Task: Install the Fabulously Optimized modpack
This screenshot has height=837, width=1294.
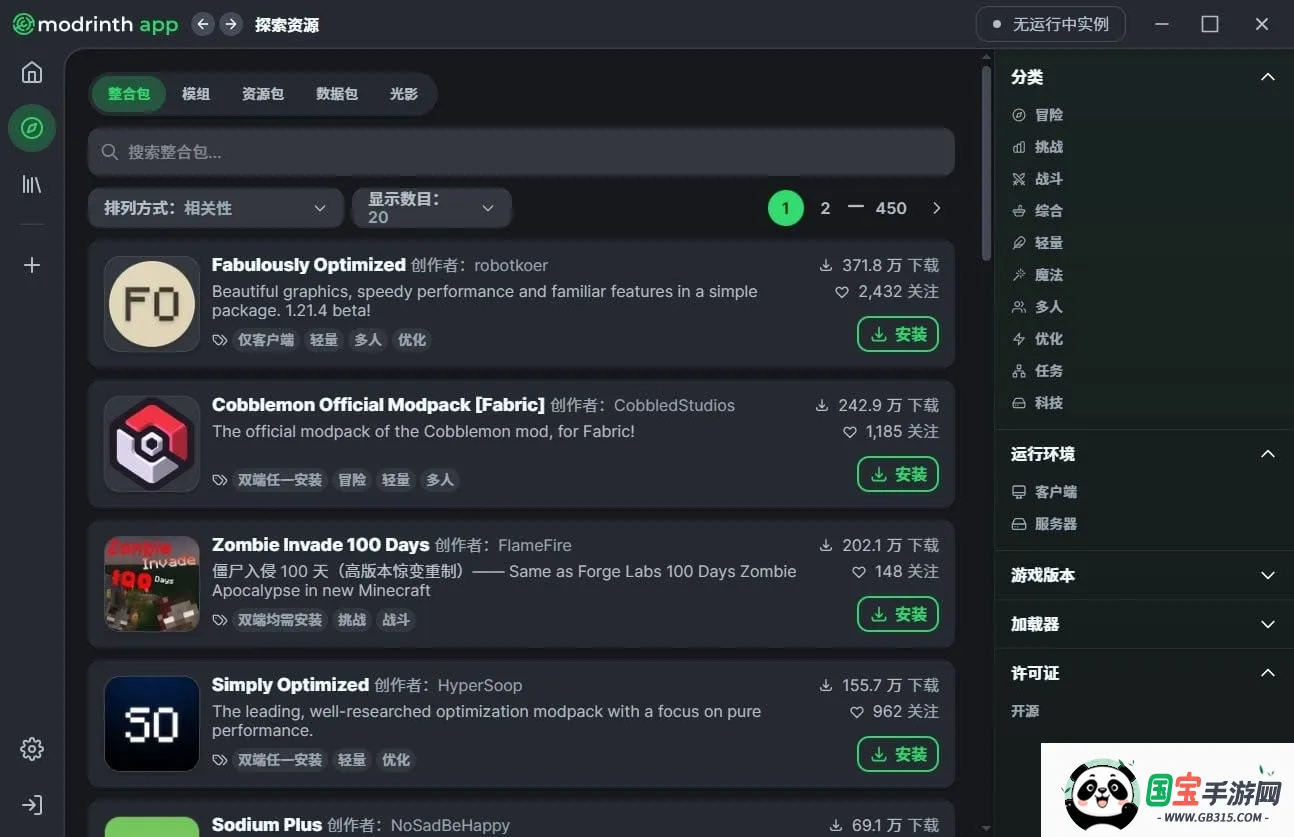Action: pyautogui.click(x=898, y=334)
